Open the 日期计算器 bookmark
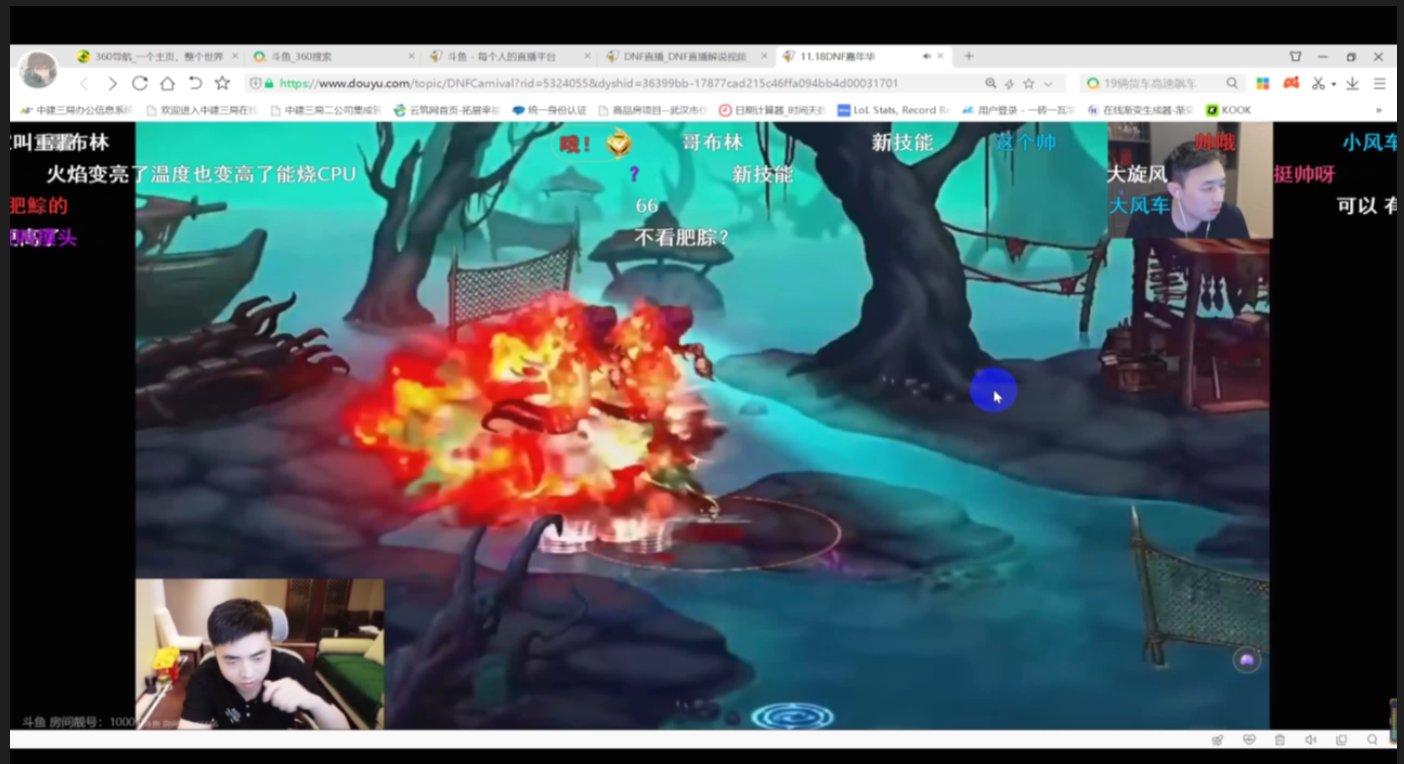 pyautogui.click(x=772, y=110)
